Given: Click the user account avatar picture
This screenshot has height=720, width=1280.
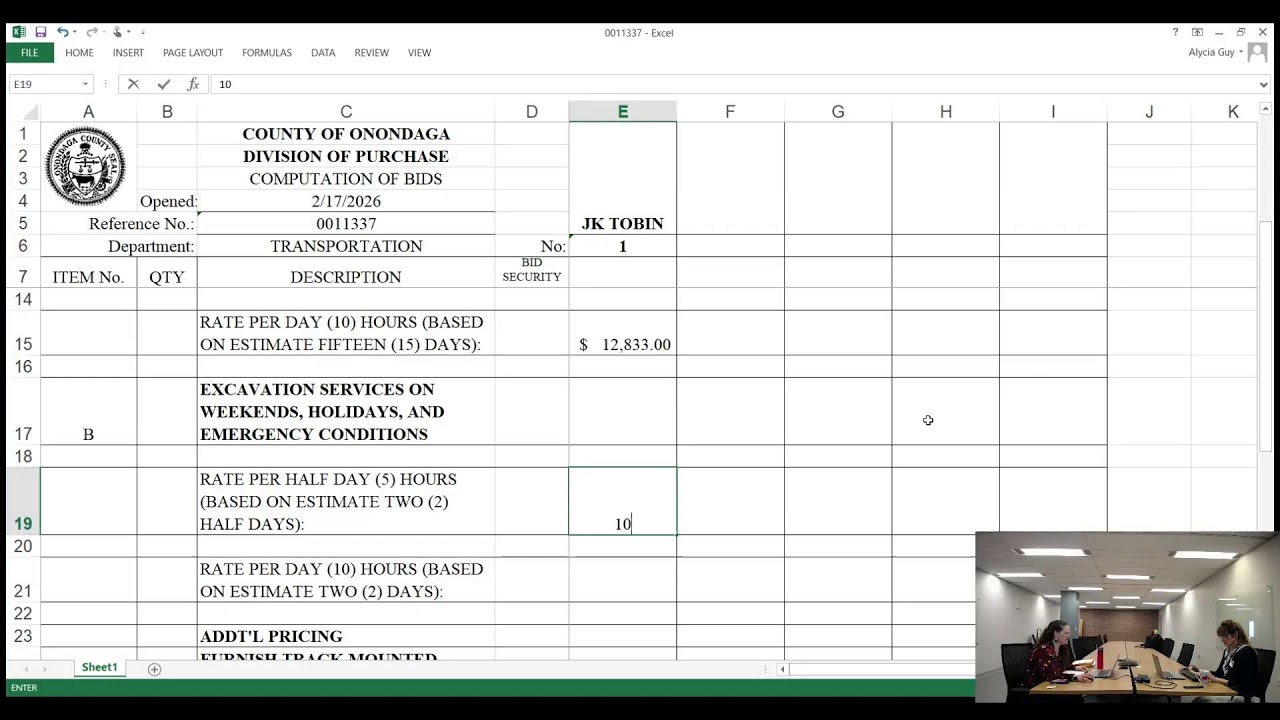Looking at the screenshot, I should [1257, 52].
